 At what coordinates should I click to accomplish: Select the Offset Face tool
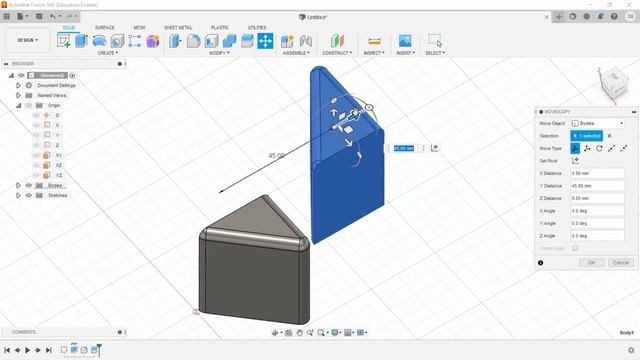tap(247, 41)
